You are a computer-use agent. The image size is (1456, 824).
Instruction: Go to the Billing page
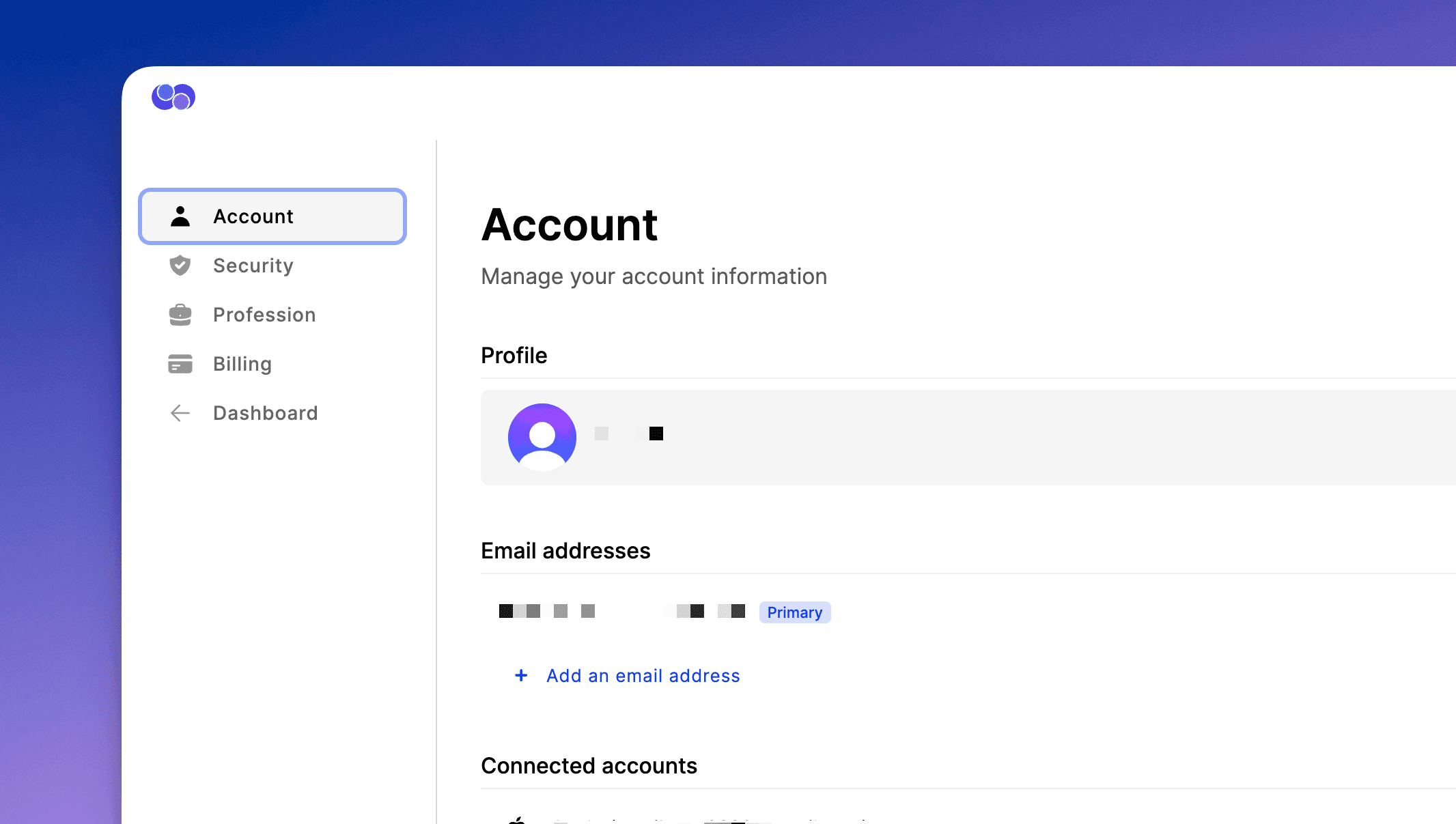[242, 364]
